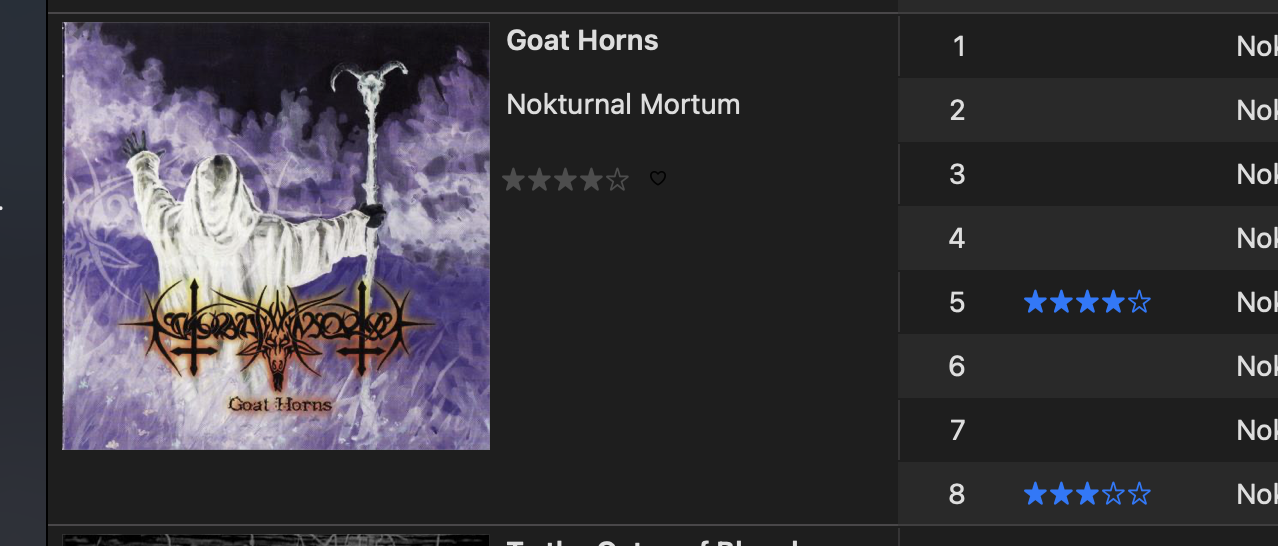Click third star of track 5 rating
The height and width of the screenshot is (546, 1278).
[1087, 302]
